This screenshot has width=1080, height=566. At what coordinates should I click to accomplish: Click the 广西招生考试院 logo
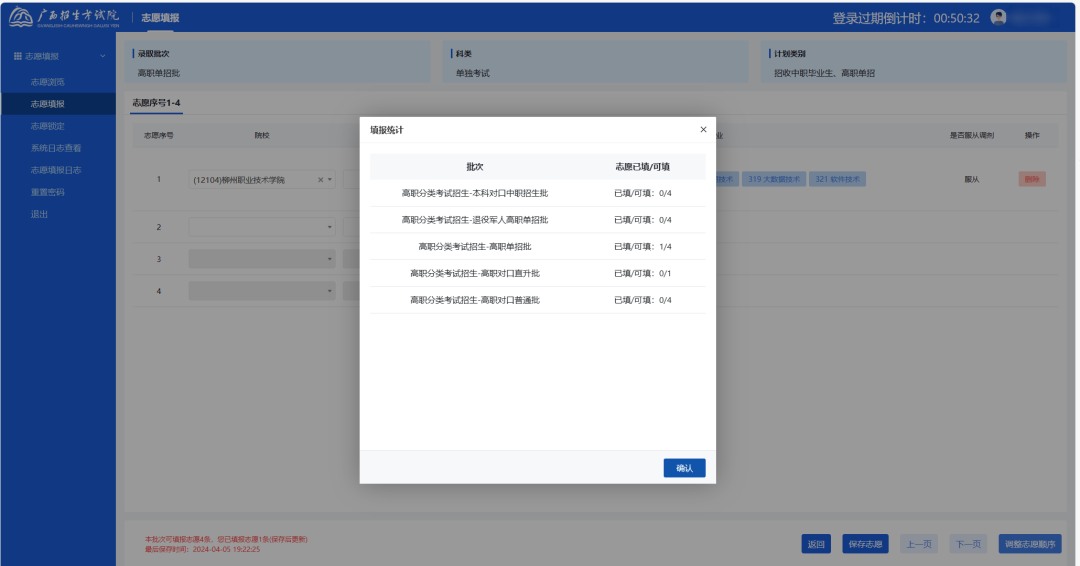tap(63, 18)
